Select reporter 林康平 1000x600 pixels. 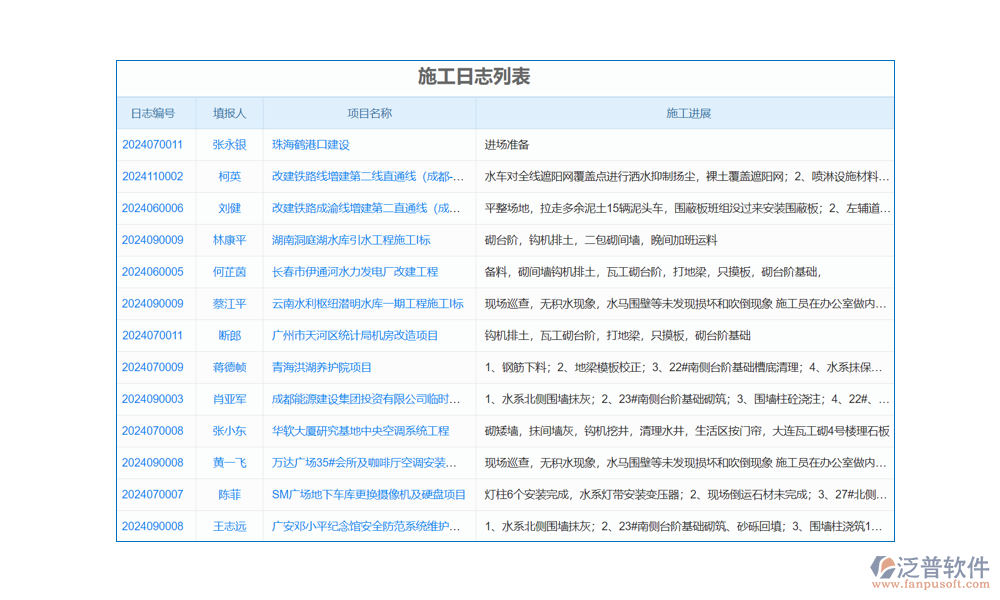(229, 240)
